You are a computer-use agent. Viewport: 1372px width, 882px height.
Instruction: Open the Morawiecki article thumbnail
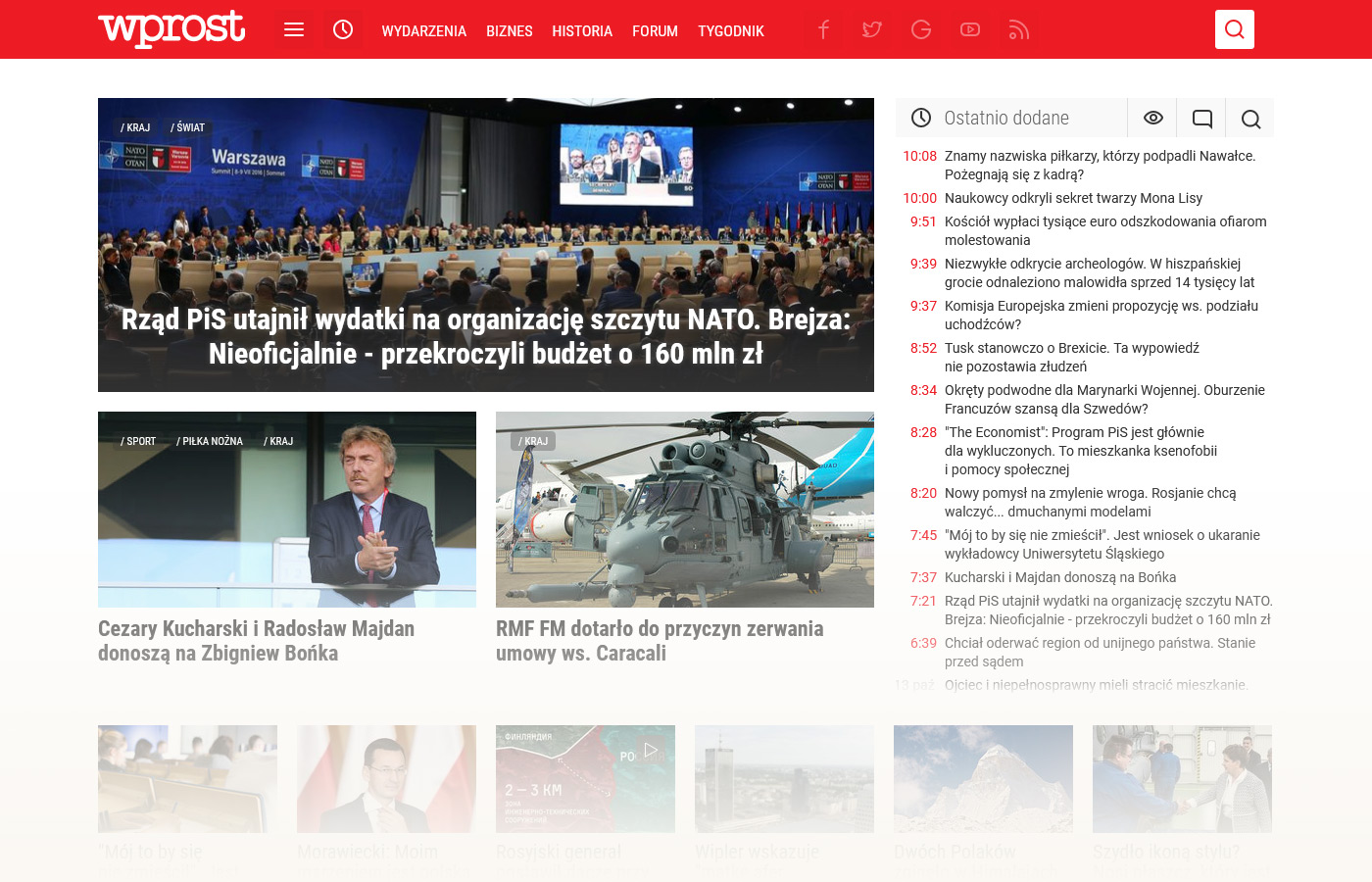coord(386,779)
